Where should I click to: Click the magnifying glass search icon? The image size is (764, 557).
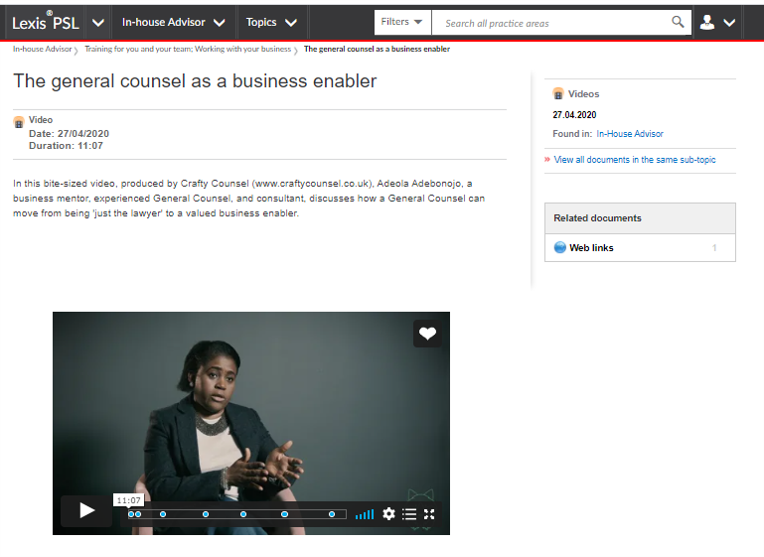coord(678,22)
